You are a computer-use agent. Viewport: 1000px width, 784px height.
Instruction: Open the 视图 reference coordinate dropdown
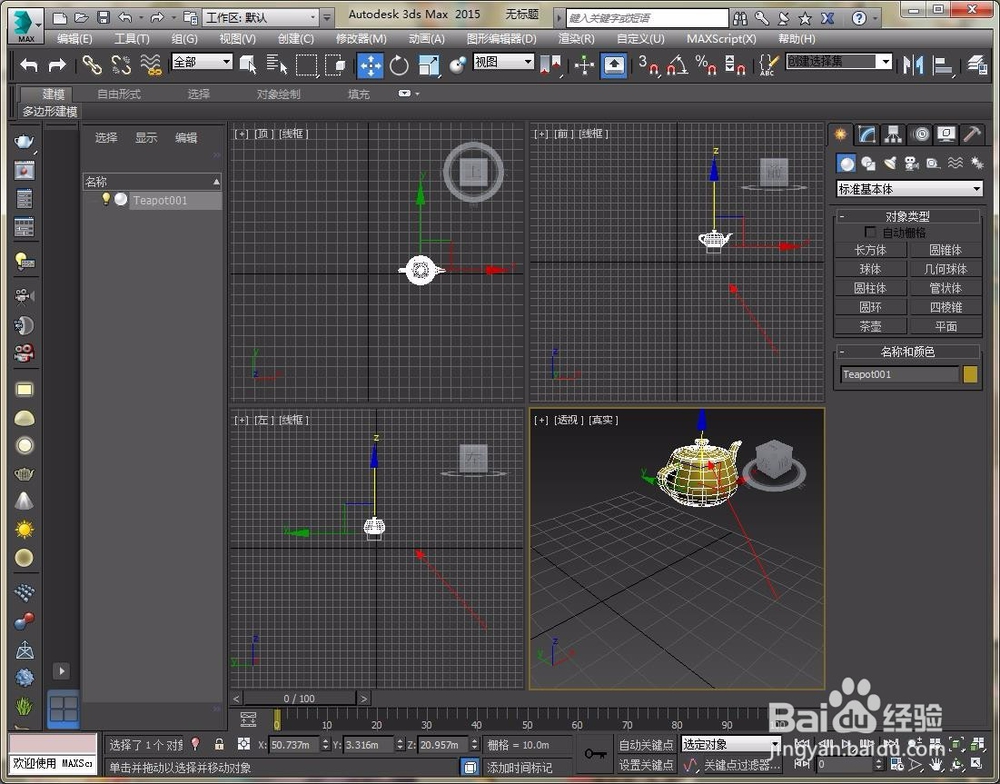point(503,62)
